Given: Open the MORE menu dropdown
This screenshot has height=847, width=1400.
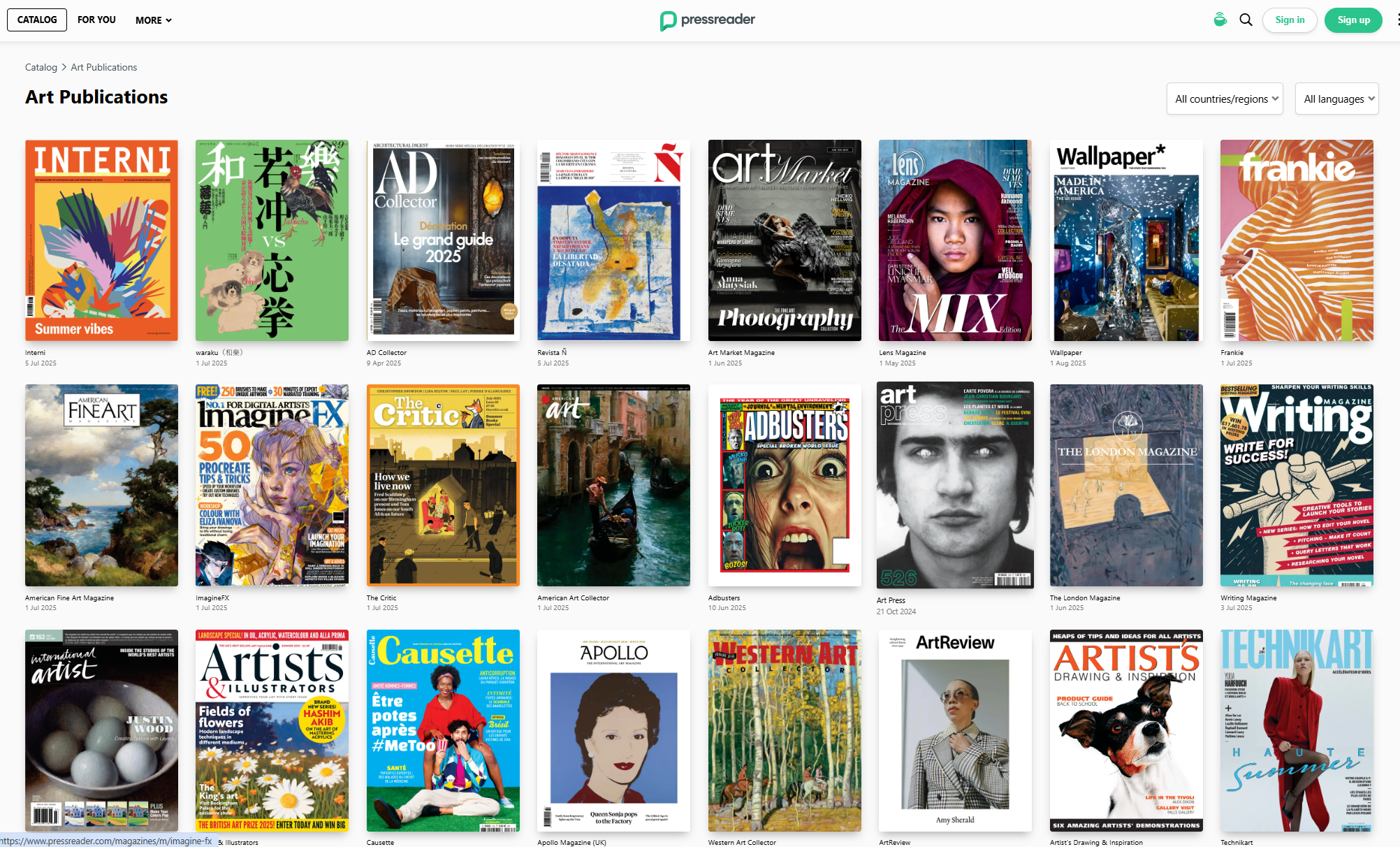Looking at the screenshot, I should tap(153, 20).
